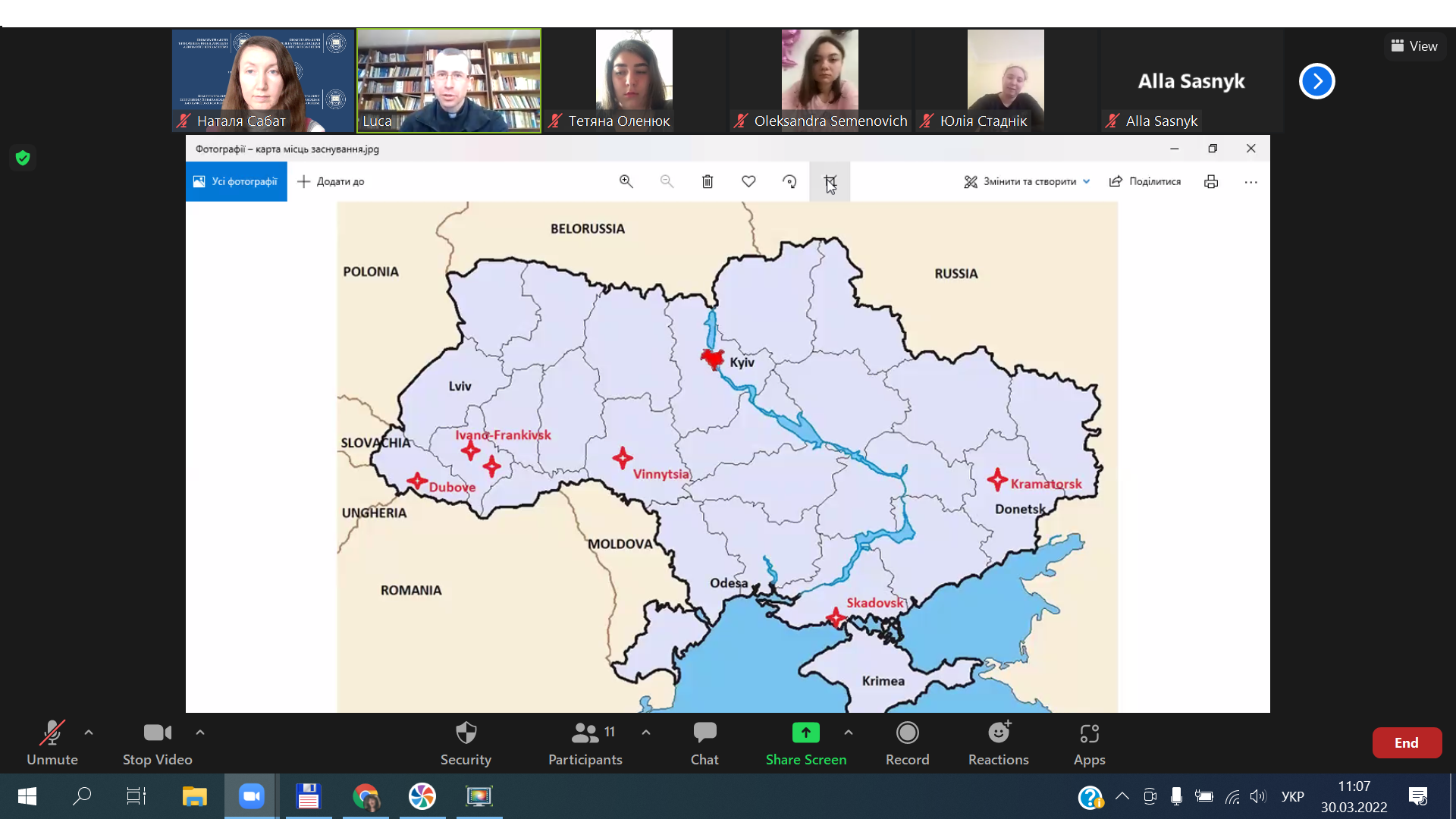Stop Video camera feed
This screenshot has height=819, width=1456.
point(157,742)
